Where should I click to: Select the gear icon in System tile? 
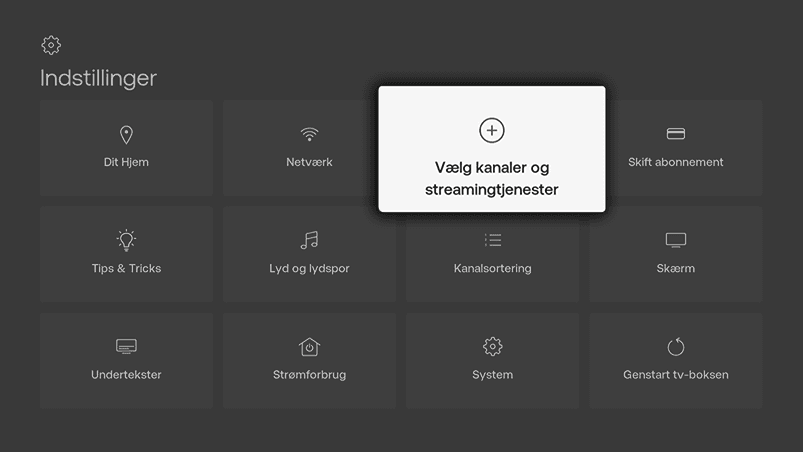point(493,347)
